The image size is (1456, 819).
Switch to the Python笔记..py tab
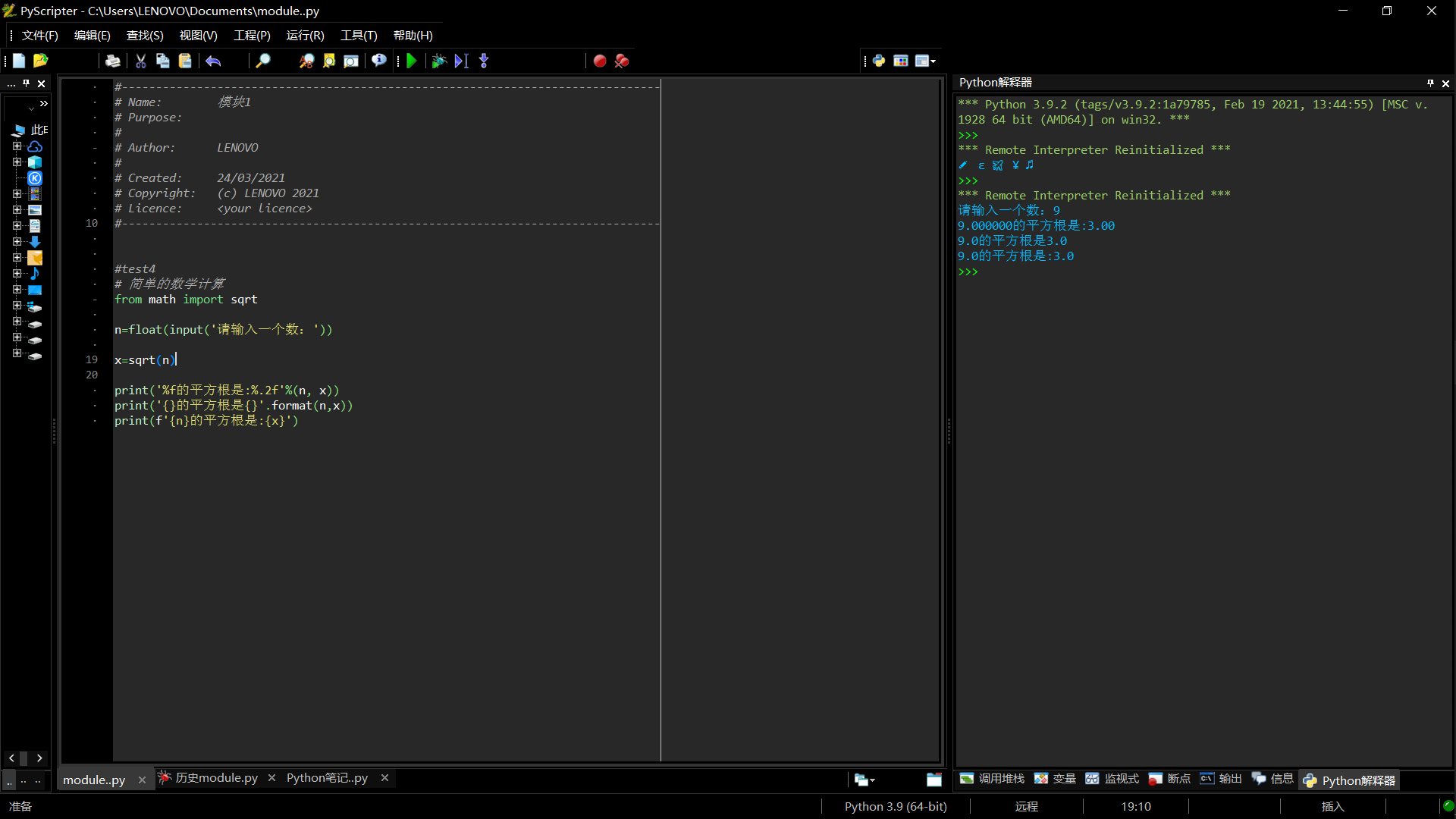(327, 778)
